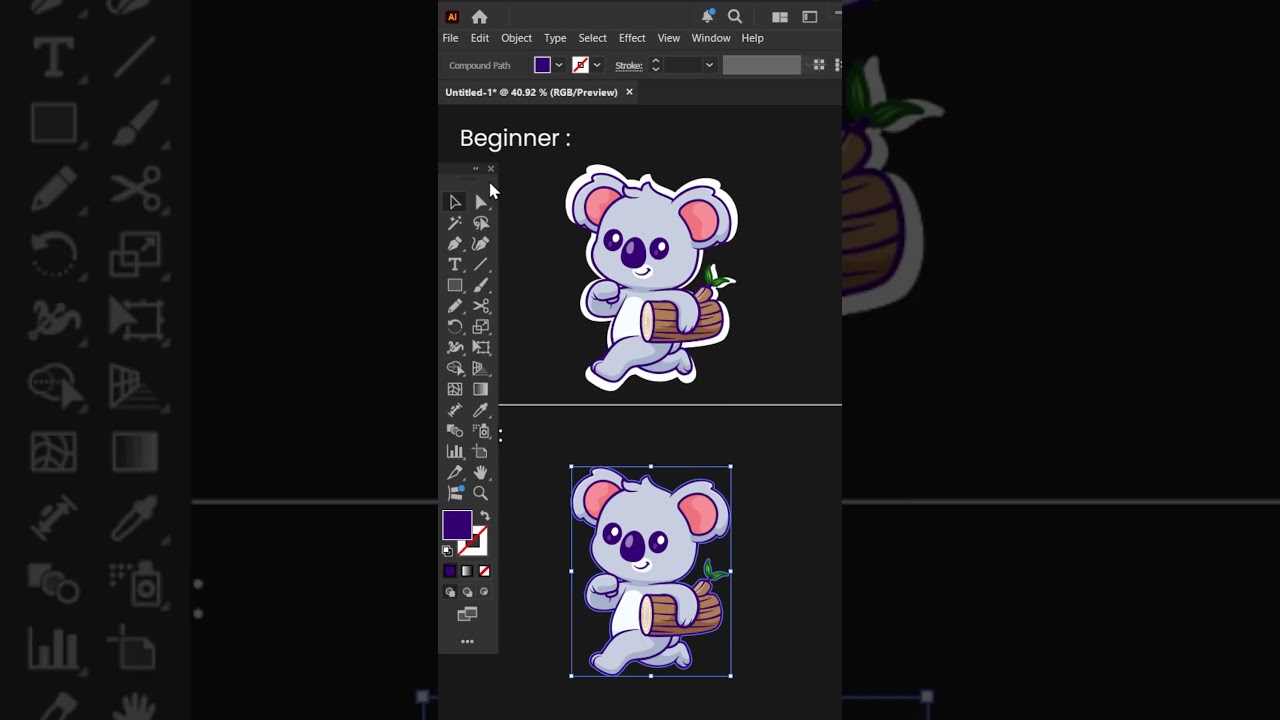Collapse the tools panel with double arrows
The width and height of the screenshot is (1280, 720).
tap(476, 168)
